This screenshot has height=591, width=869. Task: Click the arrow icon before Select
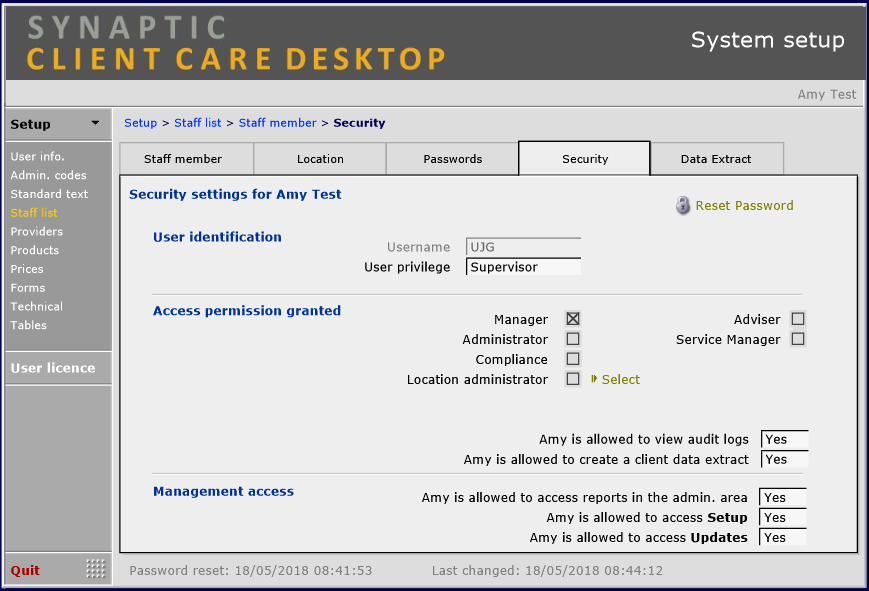(594, 379)
